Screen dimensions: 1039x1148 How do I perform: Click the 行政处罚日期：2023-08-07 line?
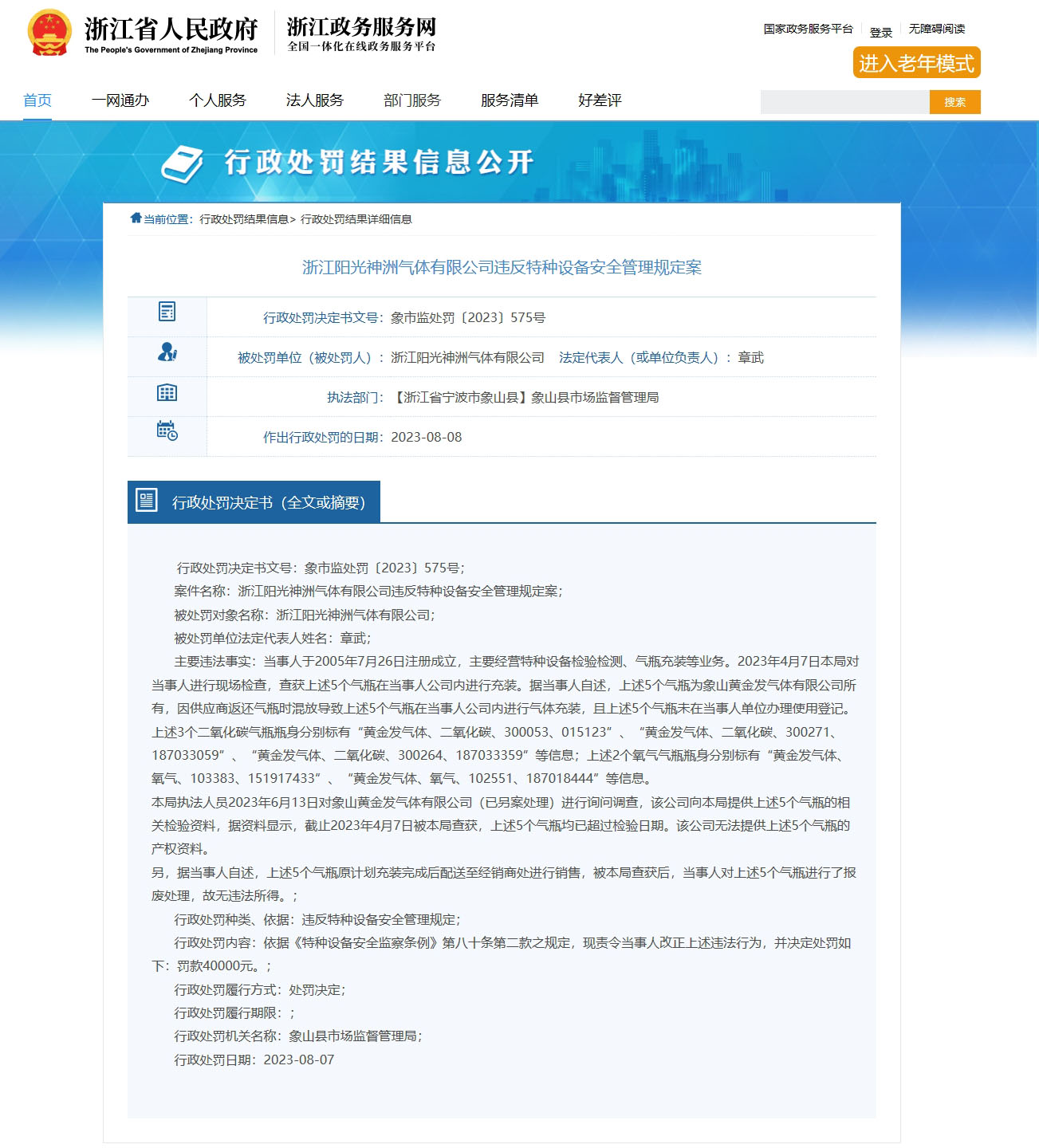(254, 1060)
